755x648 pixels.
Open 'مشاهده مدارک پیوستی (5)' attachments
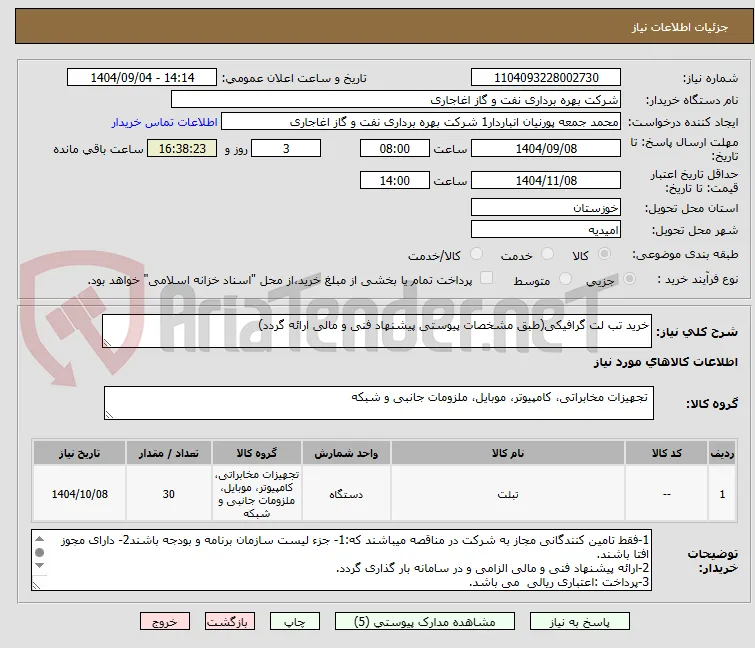[425, 622]
